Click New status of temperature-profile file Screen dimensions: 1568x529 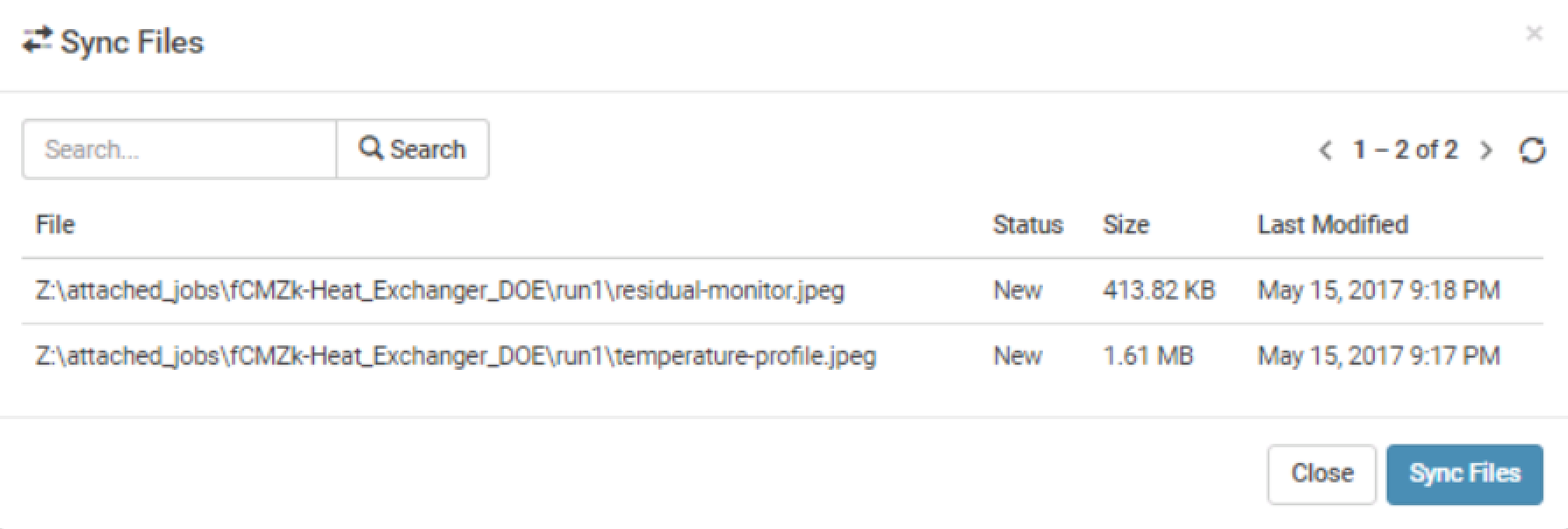pos(1018,356)
